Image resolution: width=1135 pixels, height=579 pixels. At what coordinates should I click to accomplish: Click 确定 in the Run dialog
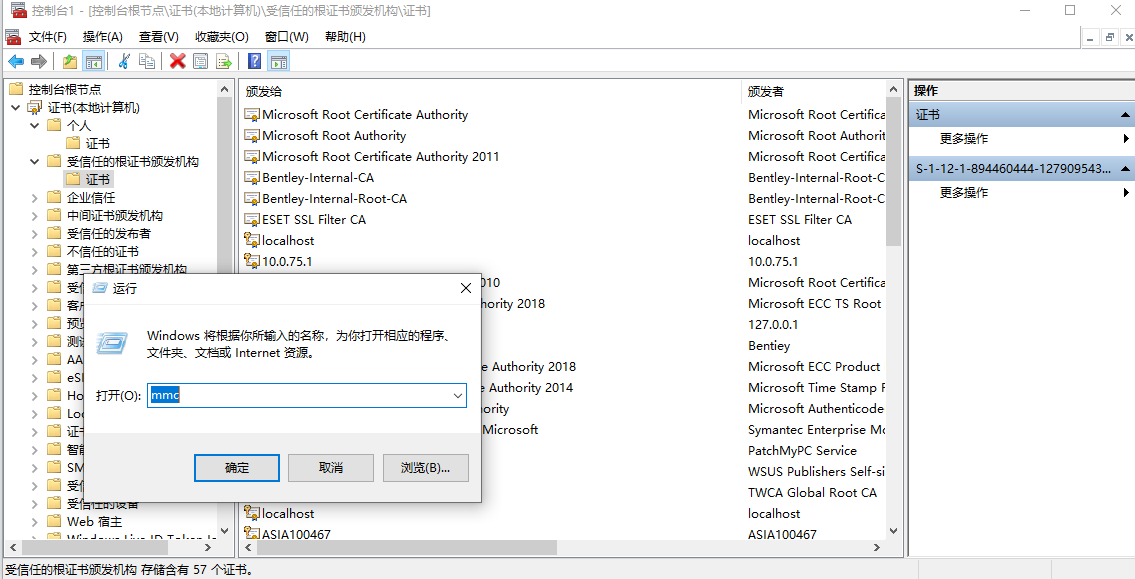pyautogui.click(x=237, y=468)
